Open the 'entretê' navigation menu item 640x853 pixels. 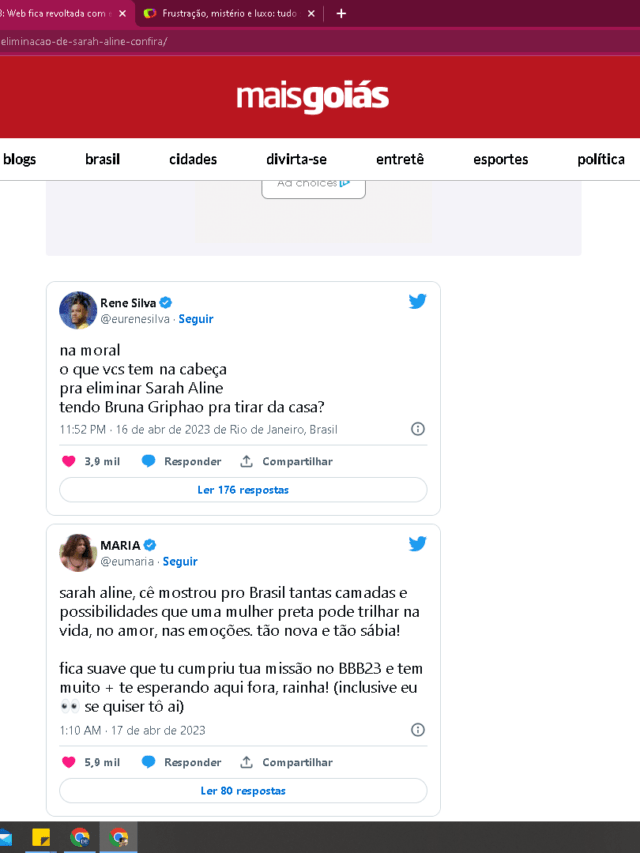coord(400,159)
